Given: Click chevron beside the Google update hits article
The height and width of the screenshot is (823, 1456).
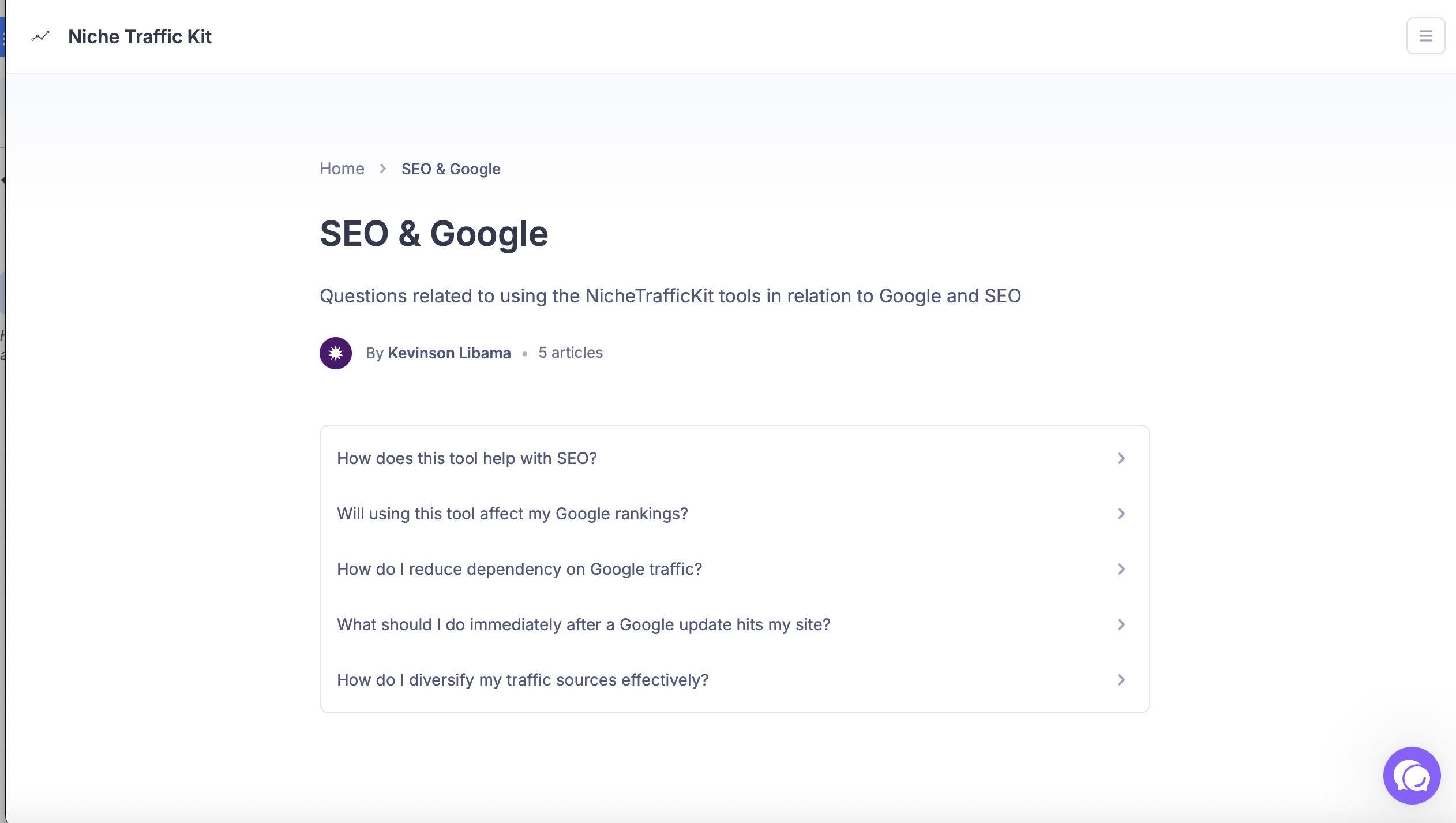Looking at the screenshot, I should tap(1120, 624).
